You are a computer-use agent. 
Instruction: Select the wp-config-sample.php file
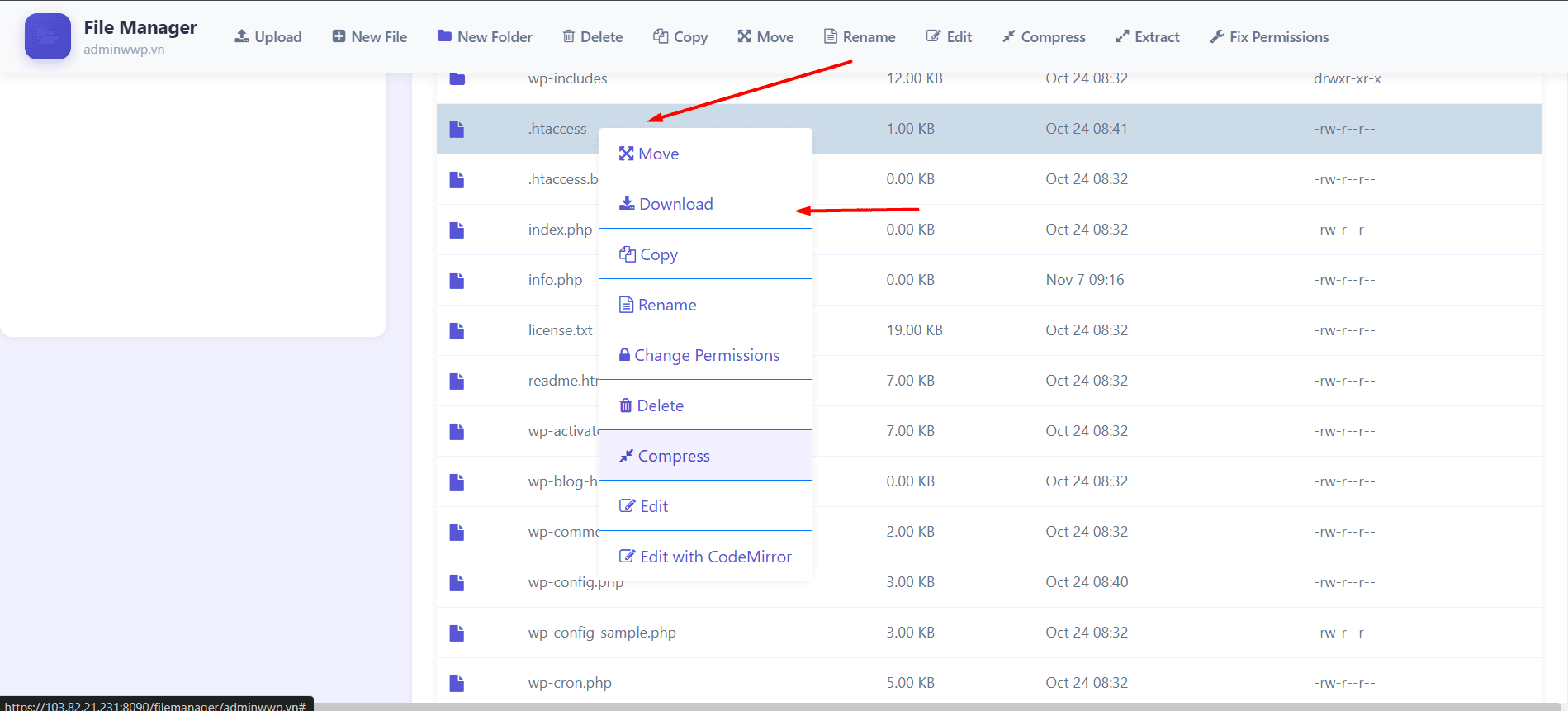[602, 633]
